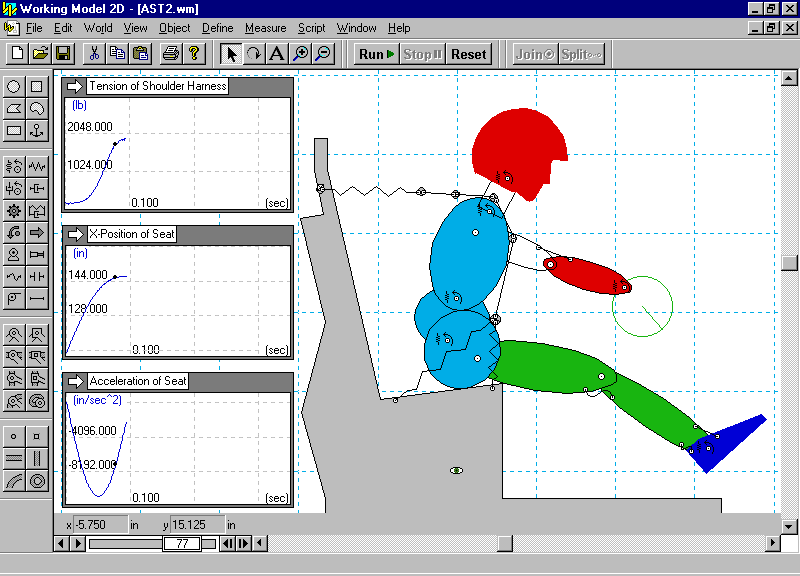Image resolution: width=800 pixels, height=576 pixels.
Task: Select the Horizontal slot element tool
Action: pyautogui.click(x=14, y=459)
